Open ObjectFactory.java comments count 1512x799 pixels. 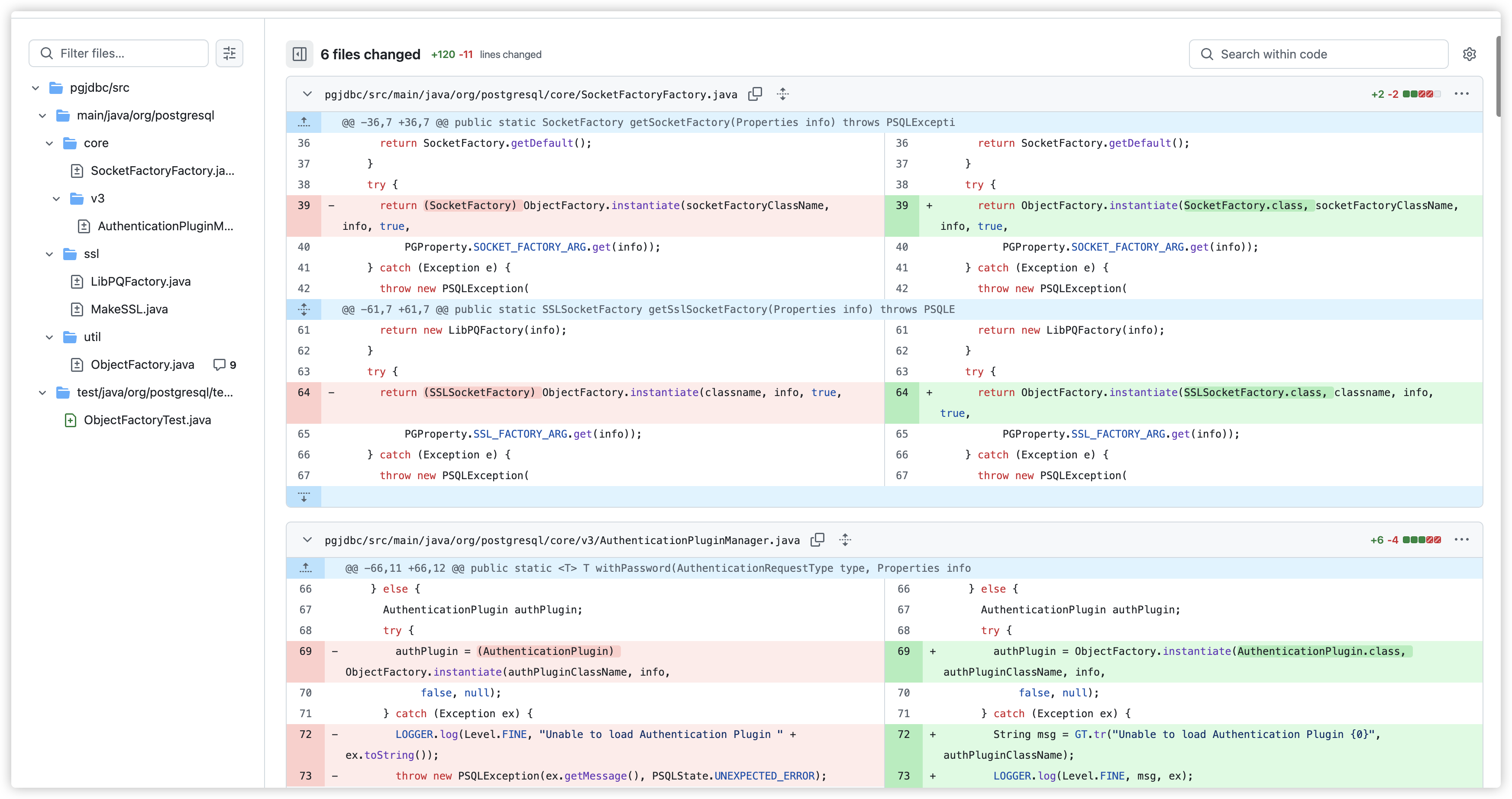click(225, 365)
